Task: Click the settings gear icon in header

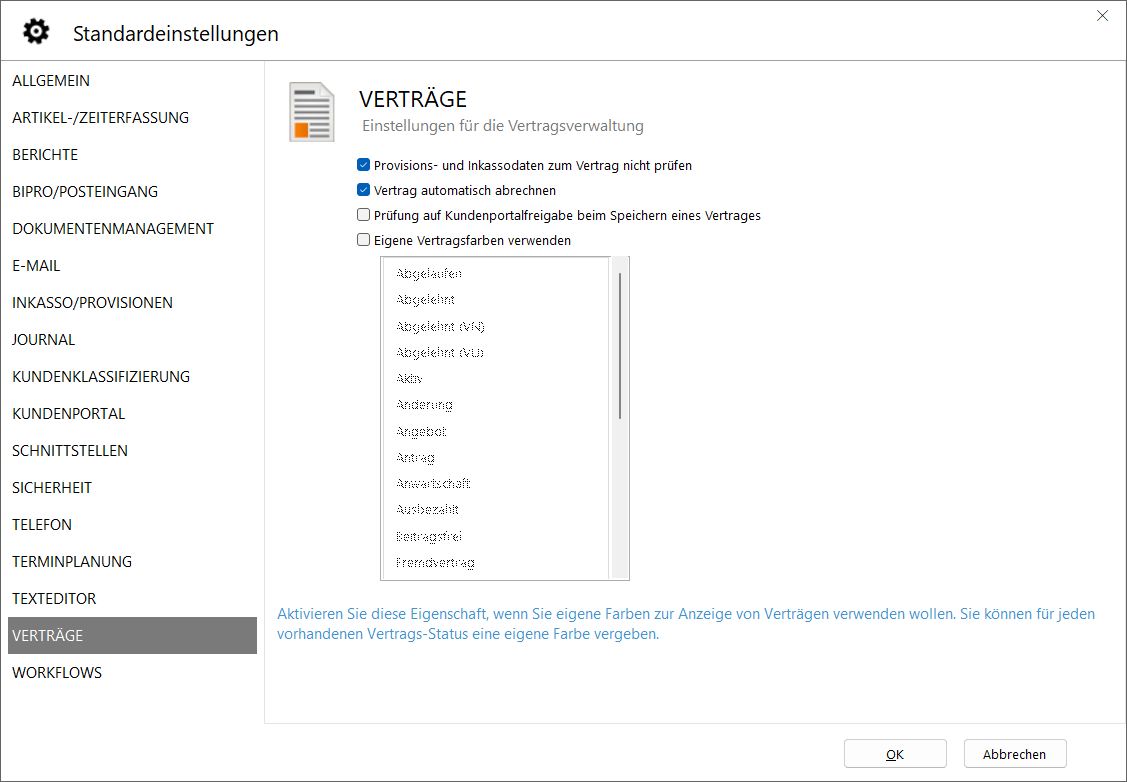Action: 36,32
